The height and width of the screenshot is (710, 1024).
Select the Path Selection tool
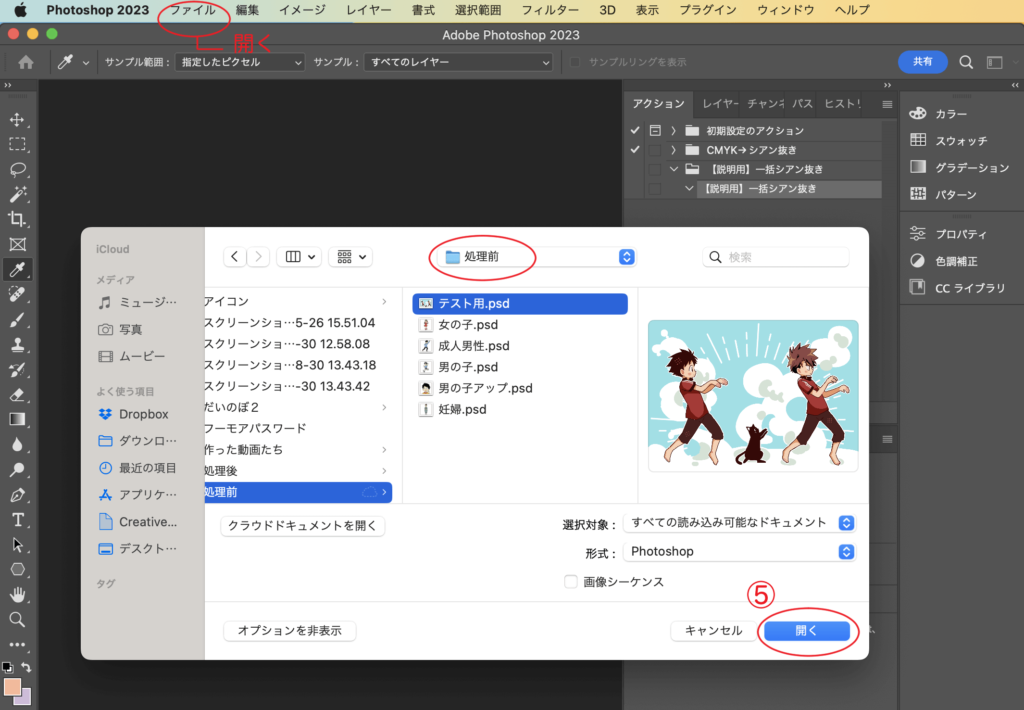[18, 545]
